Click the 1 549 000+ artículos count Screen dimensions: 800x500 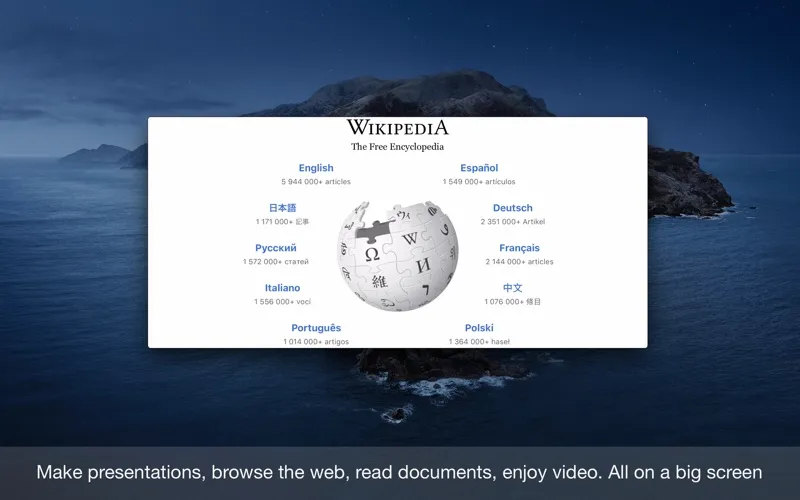479,182
